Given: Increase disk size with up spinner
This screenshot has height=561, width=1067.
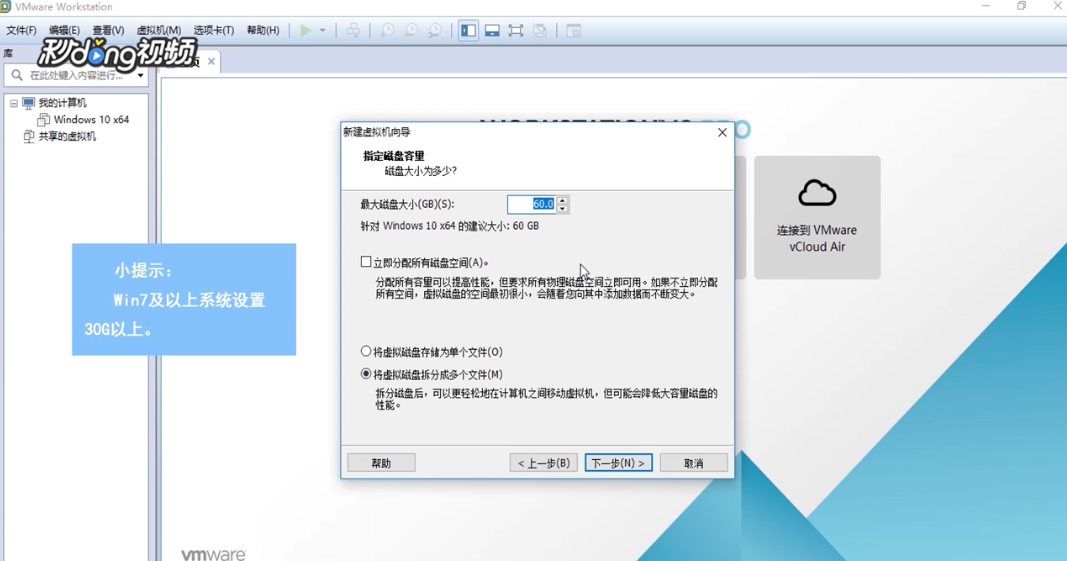Looking at the screenshot, I should pos(562,200).
